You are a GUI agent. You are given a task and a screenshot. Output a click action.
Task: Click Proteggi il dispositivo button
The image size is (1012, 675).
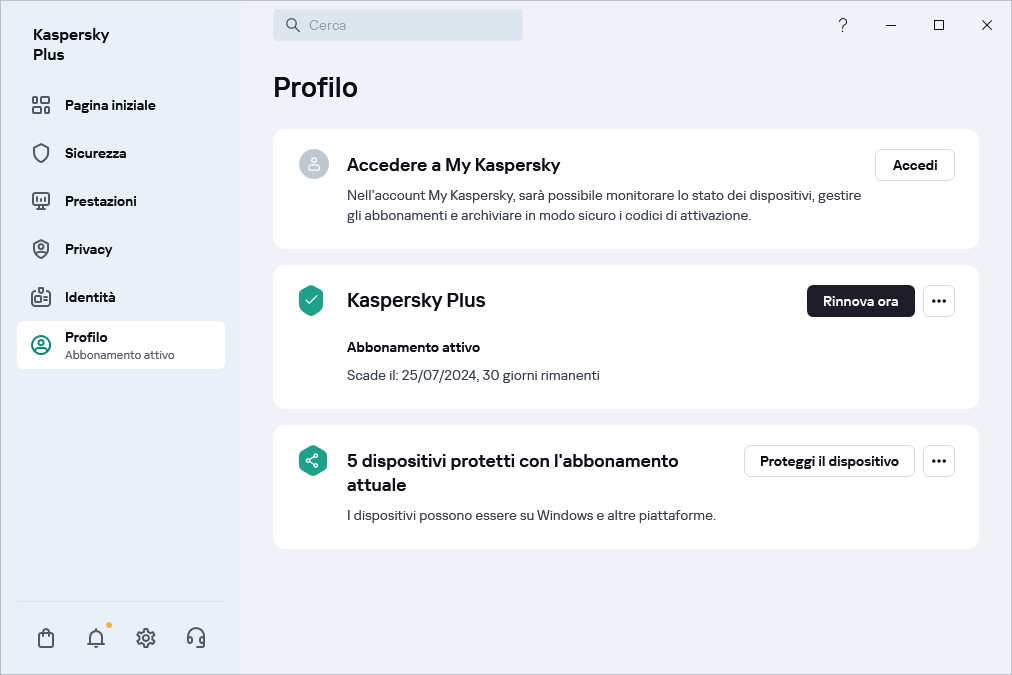point(829,461)
